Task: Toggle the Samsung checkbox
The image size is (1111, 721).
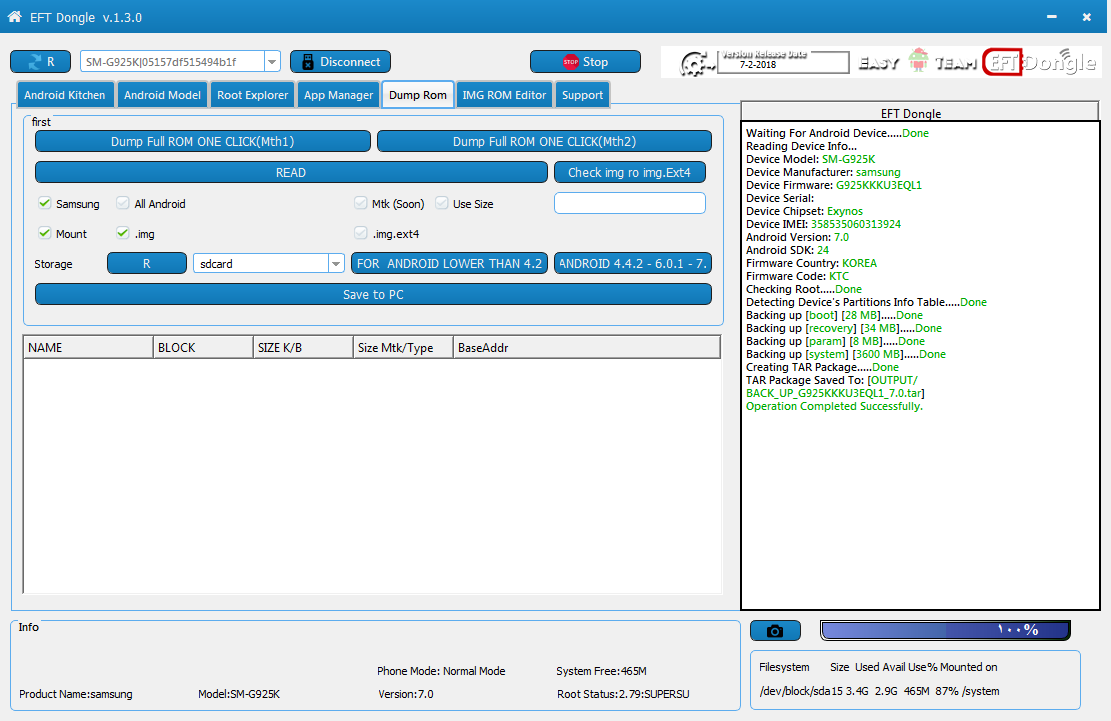Action: [45, 203]
